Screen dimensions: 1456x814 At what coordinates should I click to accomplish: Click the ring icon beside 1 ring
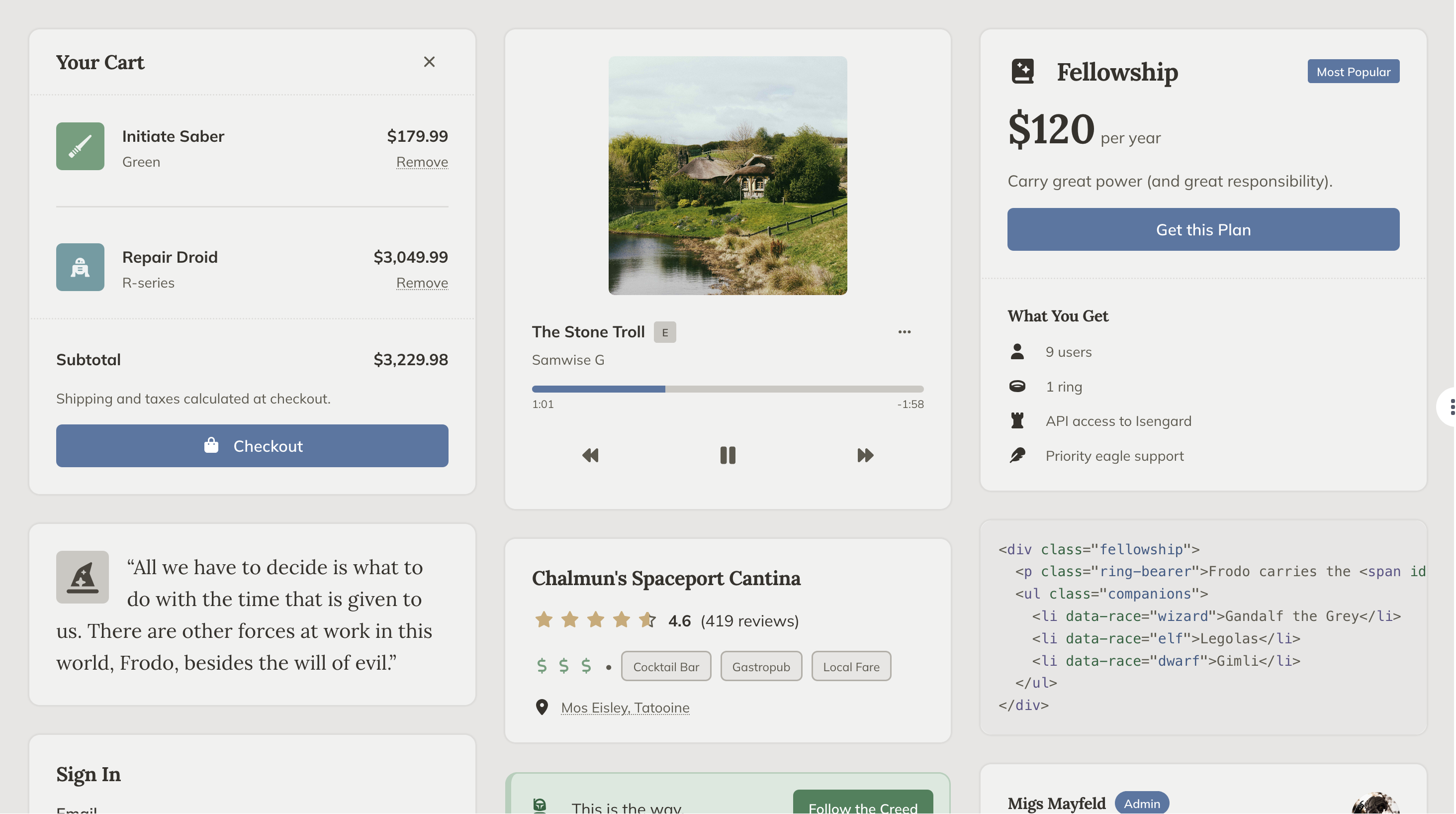click(x=1017, y=387)
